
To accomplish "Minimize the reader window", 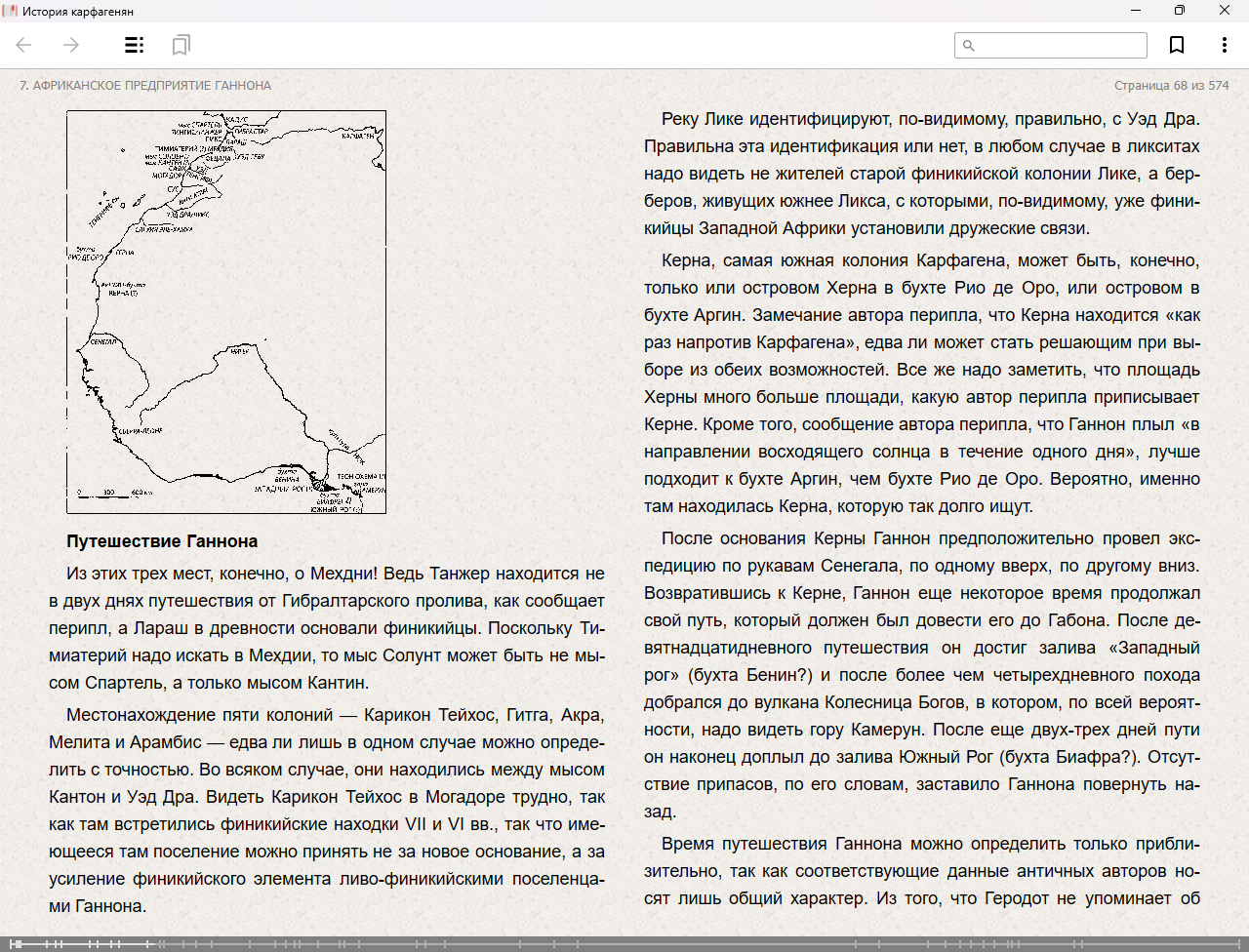I will pos(1136,11).
